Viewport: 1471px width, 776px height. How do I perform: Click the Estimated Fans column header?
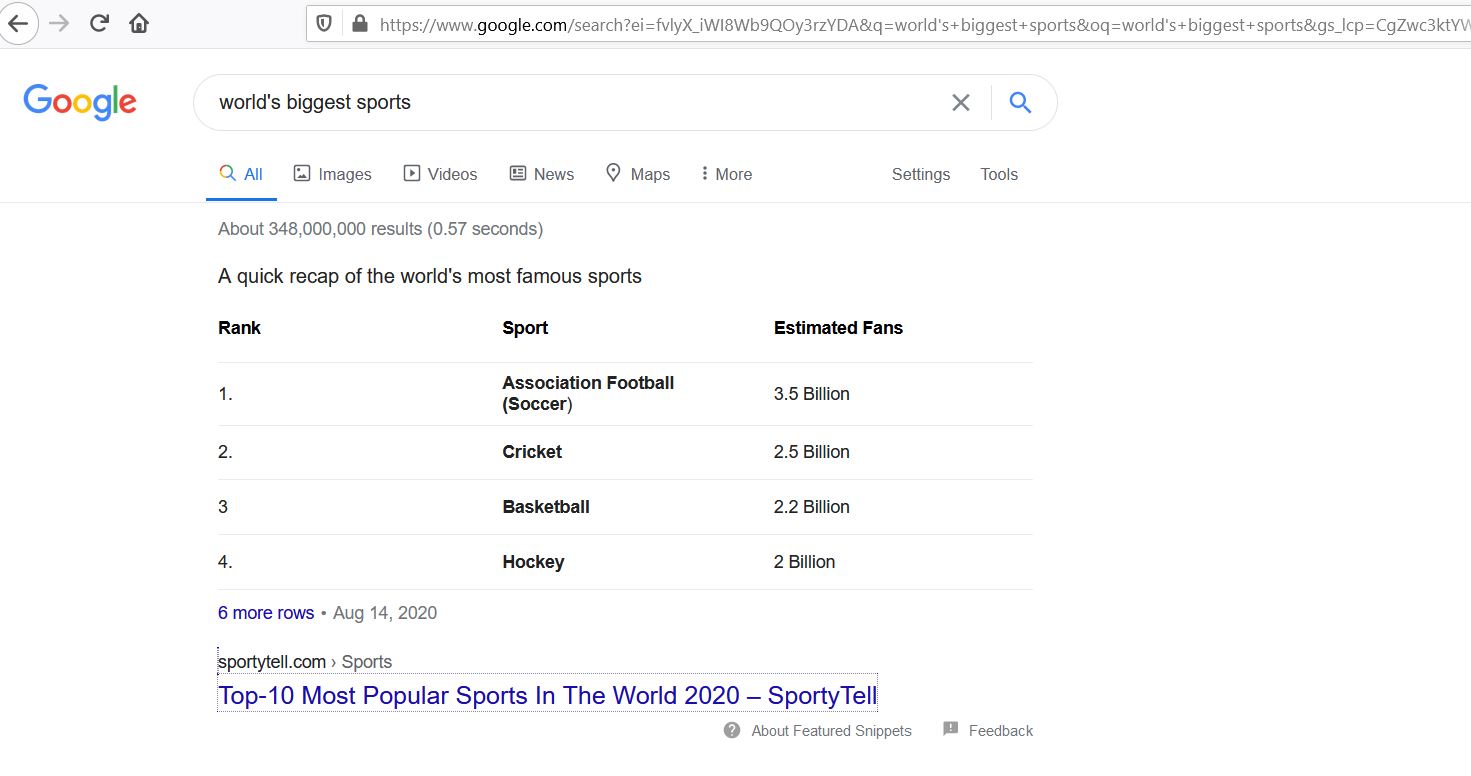[838, 328]
